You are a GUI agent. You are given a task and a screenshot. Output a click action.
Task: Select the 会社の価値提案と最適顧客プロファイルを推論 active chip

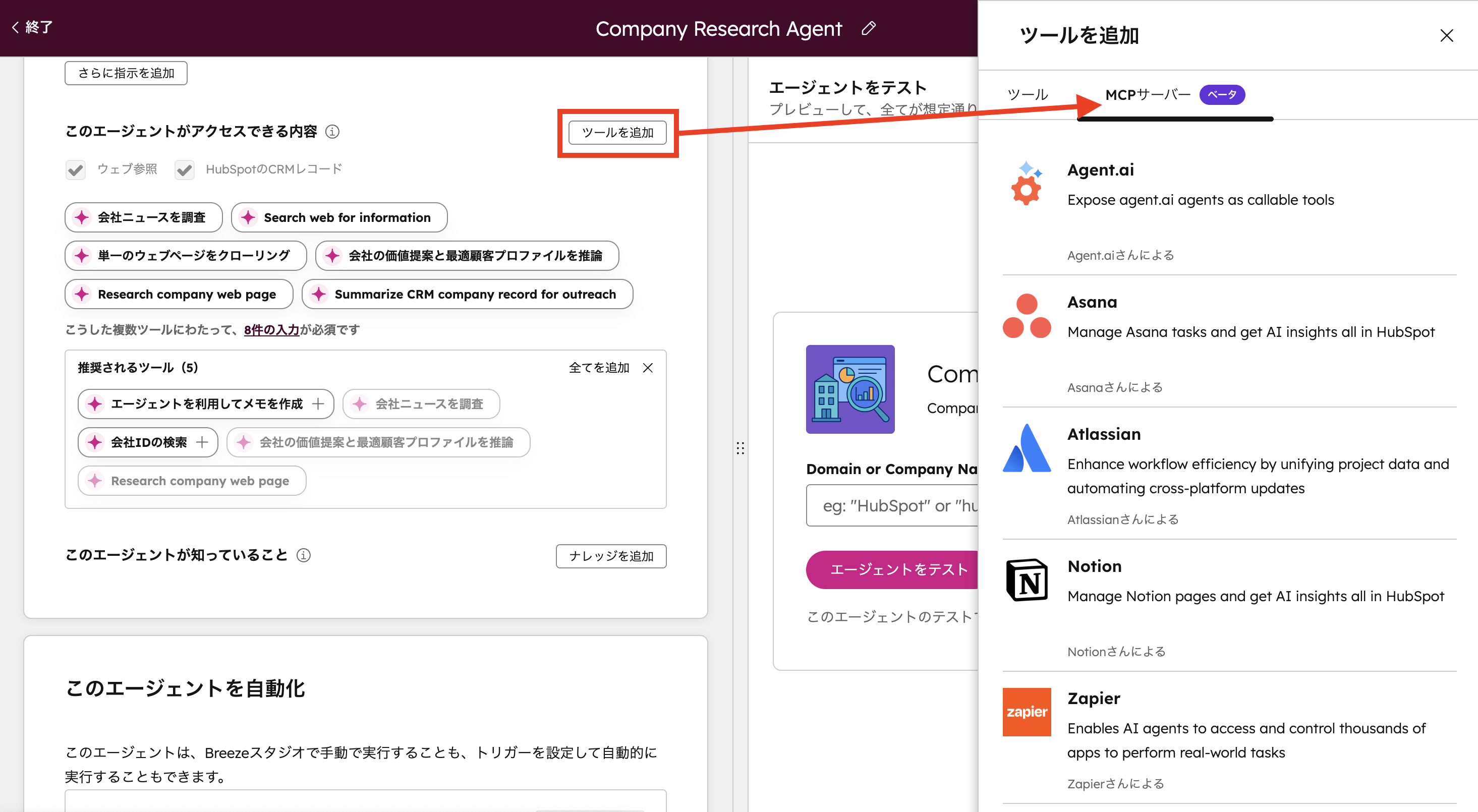(x=467, y=255)
